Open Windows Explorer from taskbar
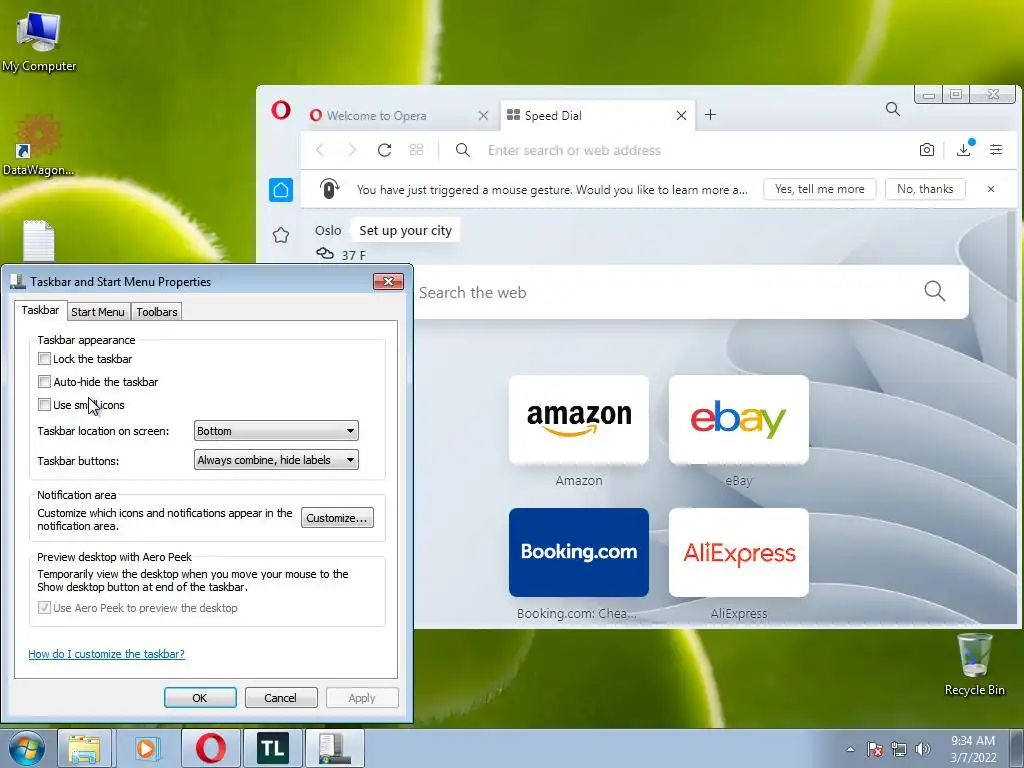The image size is (1024, 768). tap(85, 748)
